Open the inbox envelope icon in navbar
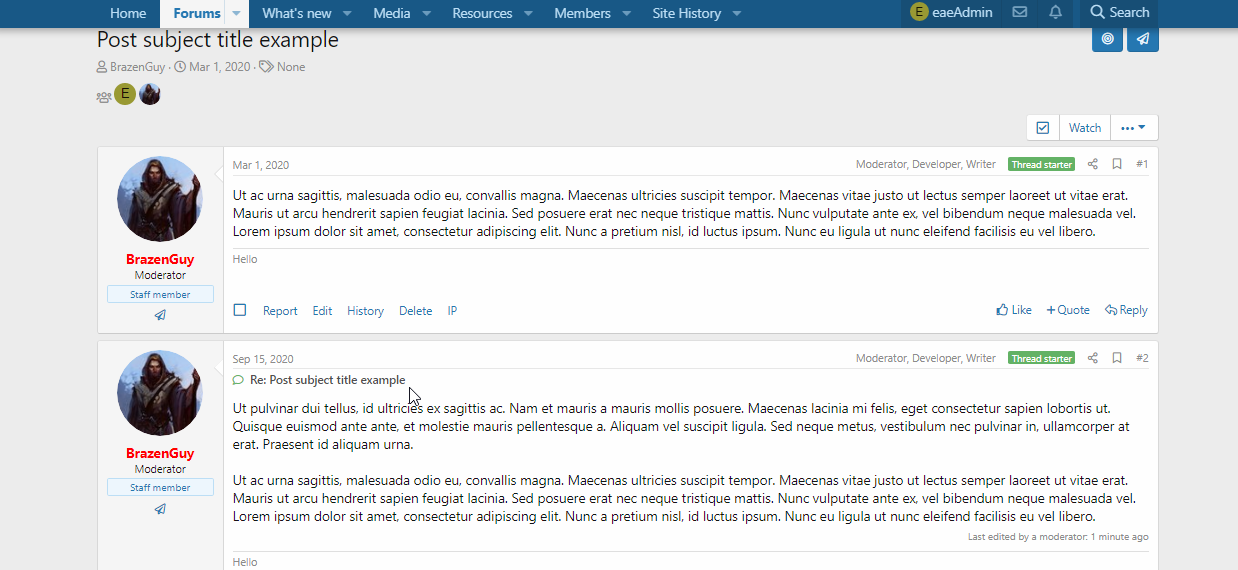 point(1020,13)
